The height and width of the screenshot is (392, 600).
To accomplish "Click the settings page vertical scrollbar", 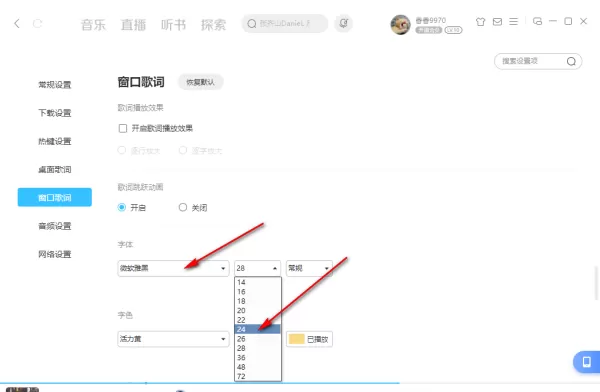I will (597, 283).
